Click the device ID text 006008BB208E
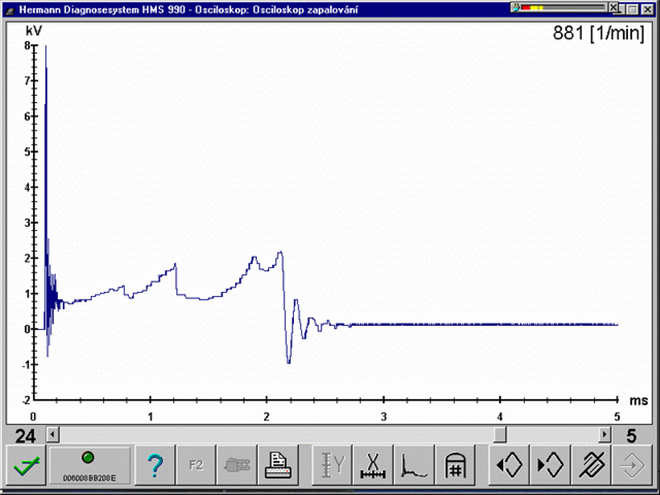The image size is (660, 495). coord(89,478)
